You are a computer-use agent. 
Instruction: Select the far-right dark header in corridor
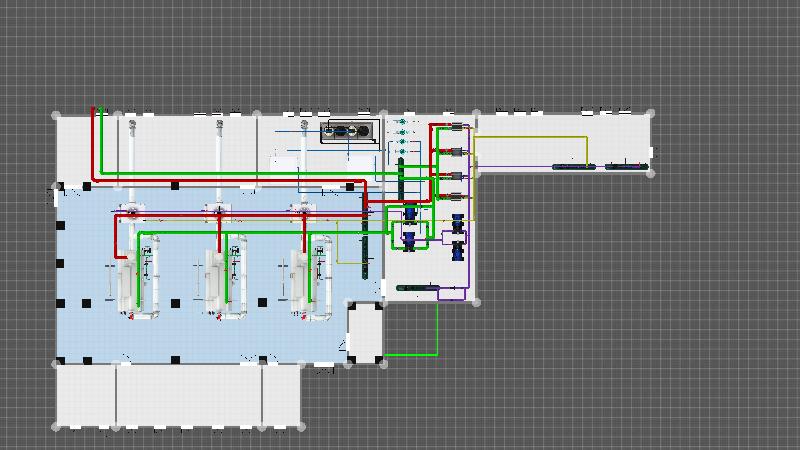coord(627,166)
